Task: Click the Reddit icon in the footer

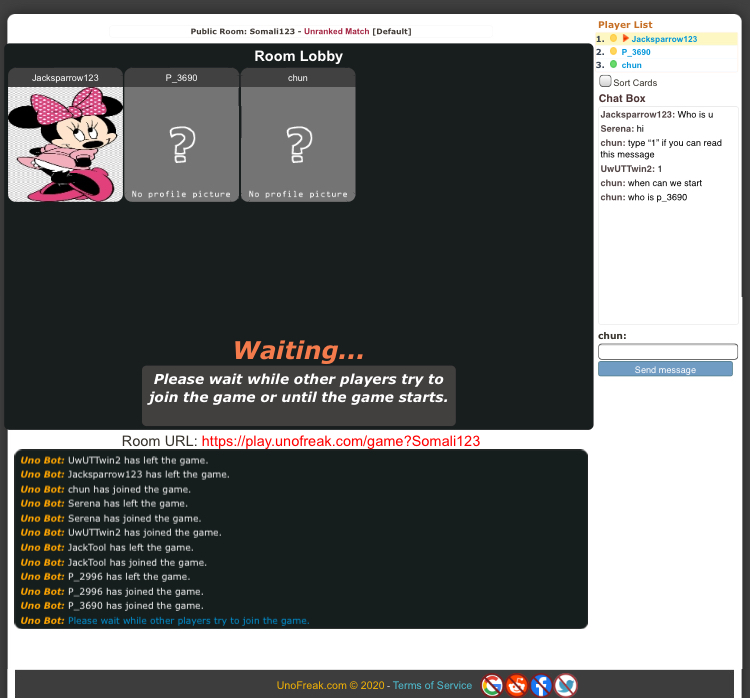Action: (517, 685)
